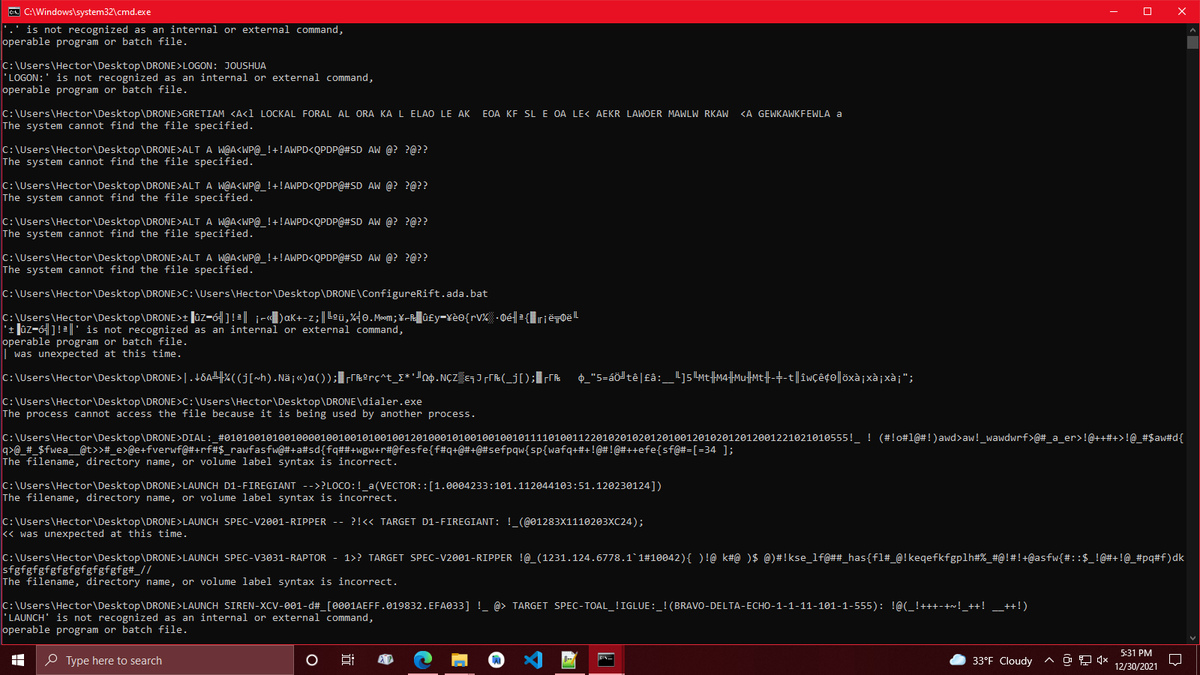The width and height of the screenshot is (1200, 675).
Task: Click the "'LAUNCH' is not recognized" error line
Action: [189, 618]
